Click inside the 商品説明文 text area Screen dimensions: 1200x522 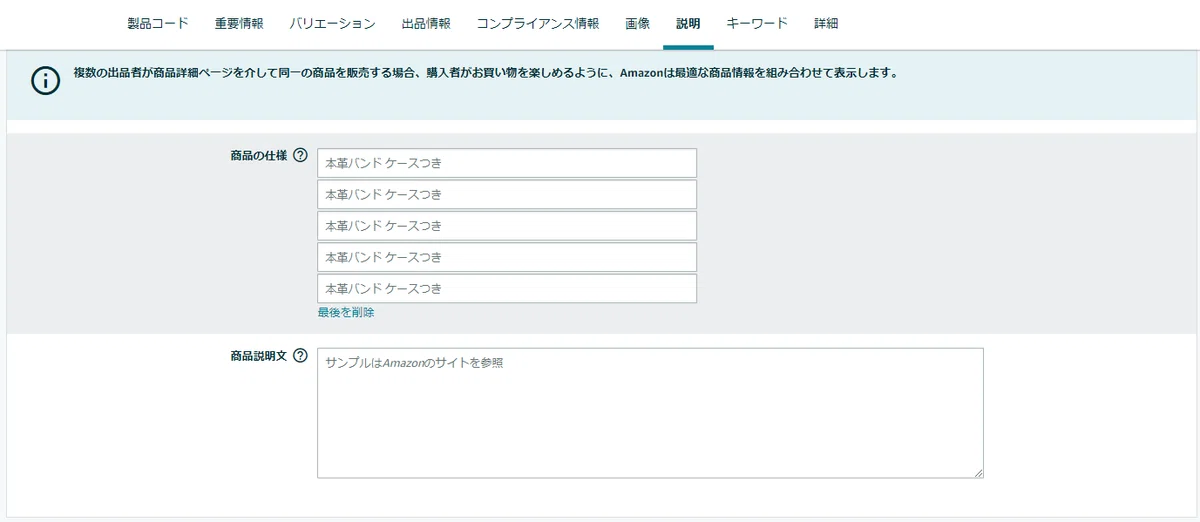click(x=650, y=413)
